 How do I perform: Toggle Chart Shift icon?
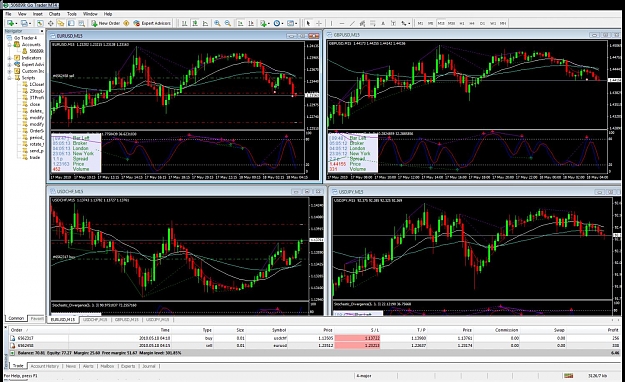(251, 24)
